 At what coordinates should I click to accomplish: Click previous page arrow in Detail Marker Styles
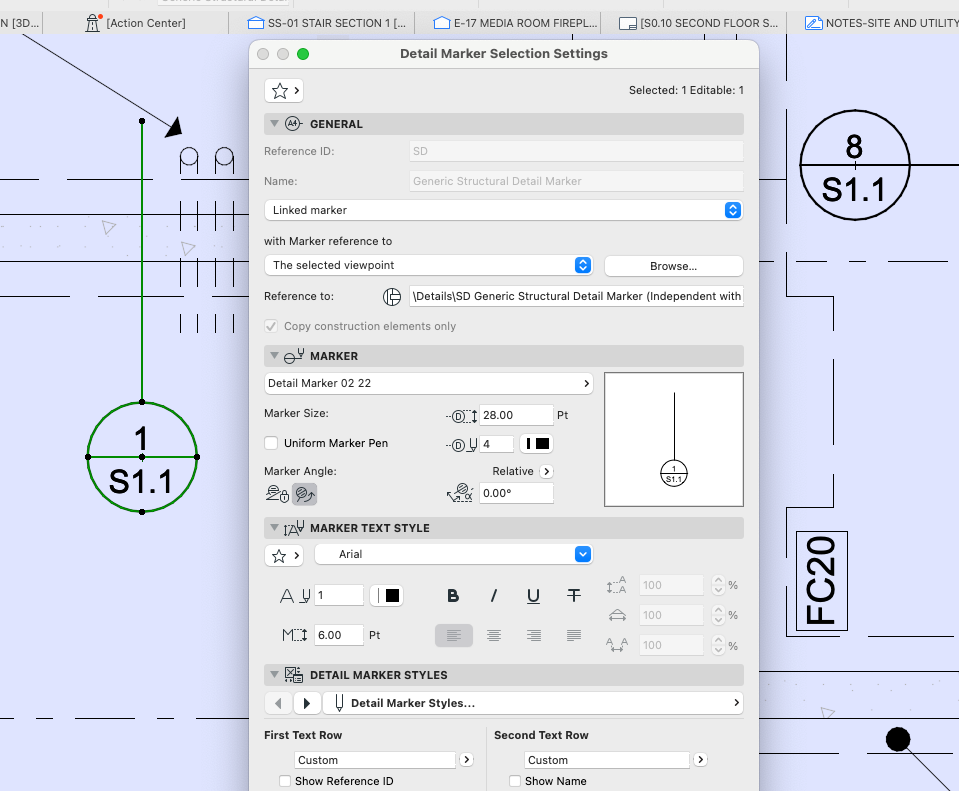278,703
